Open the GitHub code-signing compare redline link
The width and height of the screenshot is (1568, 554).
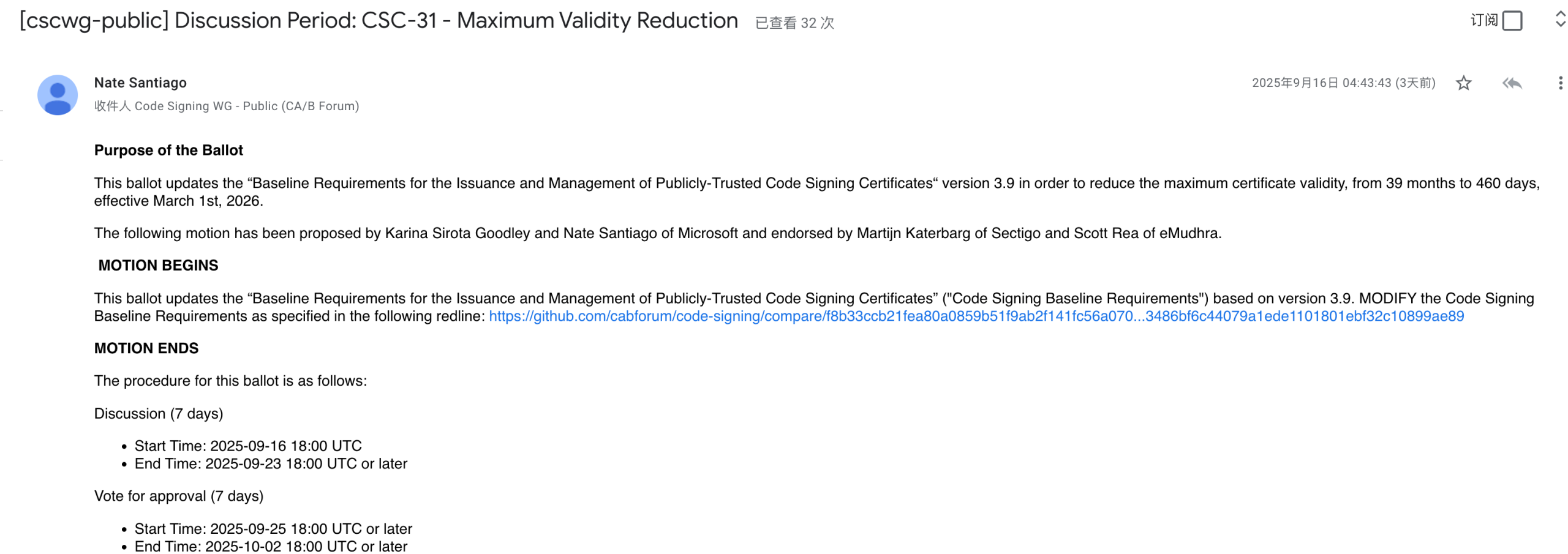976,316
